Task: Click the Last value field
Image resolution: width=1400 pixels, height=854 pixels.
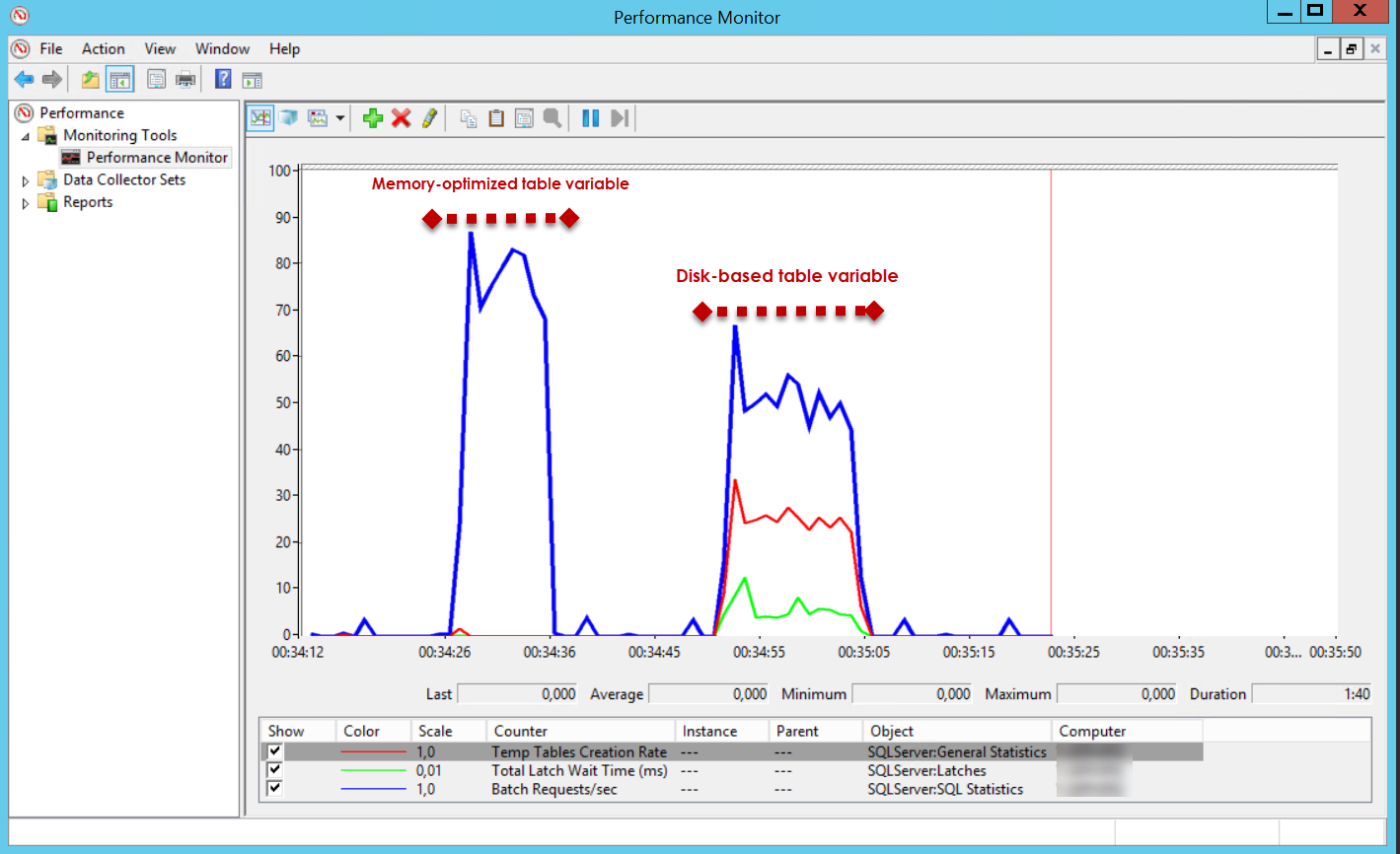Action: click(x=518, y=694)
